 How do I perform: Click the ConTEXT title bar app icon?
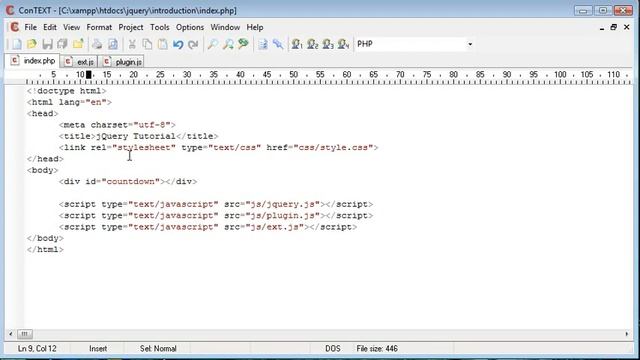(10, 10)
